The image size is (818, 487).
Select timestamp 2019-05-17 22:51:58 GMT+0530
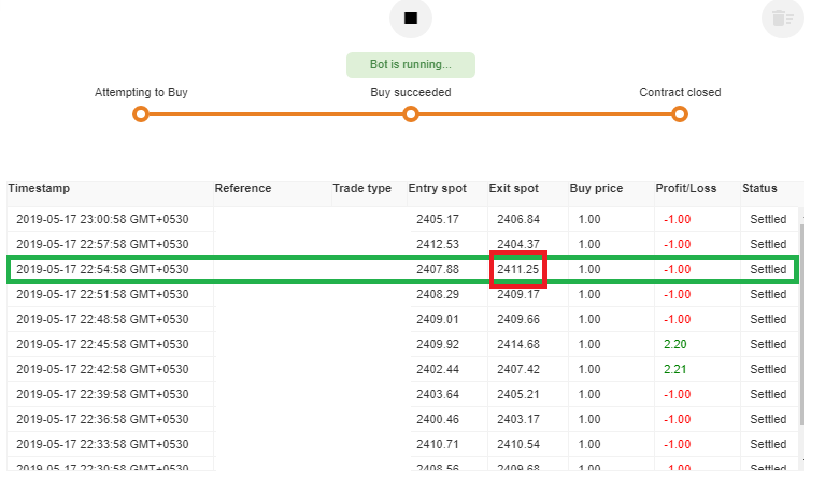click(x=102, y=294)
